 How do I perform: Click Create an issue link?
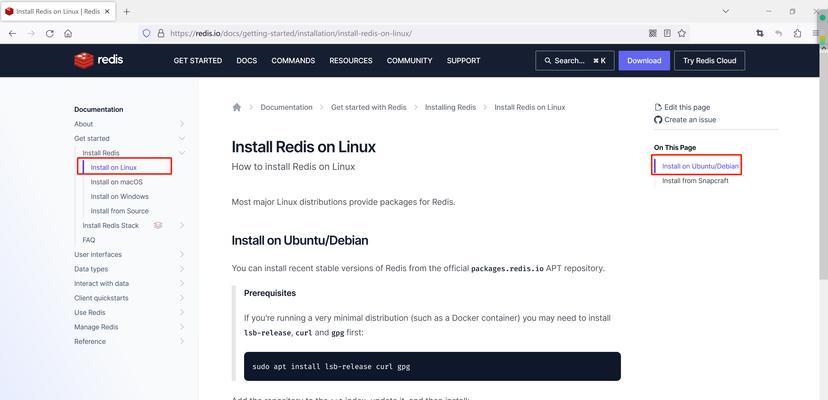click(x=685, y=120)
